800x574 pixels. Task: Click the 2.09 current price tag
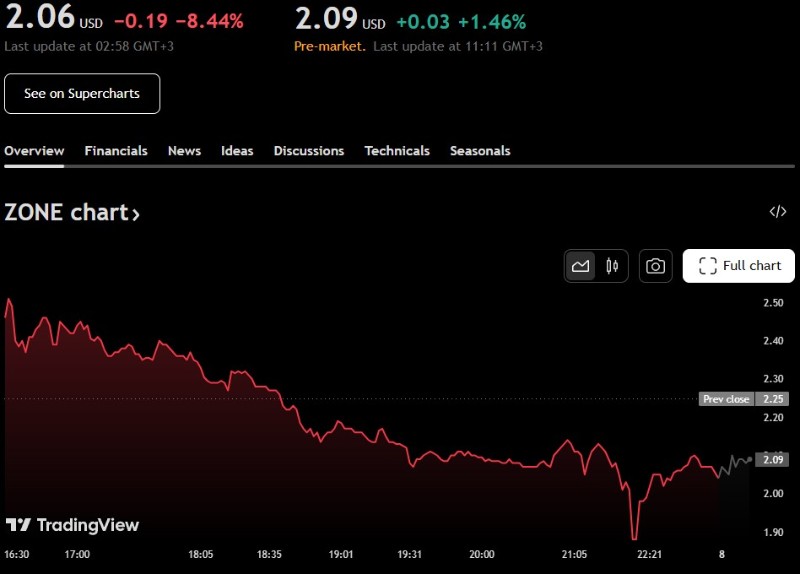[x=773, y=460]
